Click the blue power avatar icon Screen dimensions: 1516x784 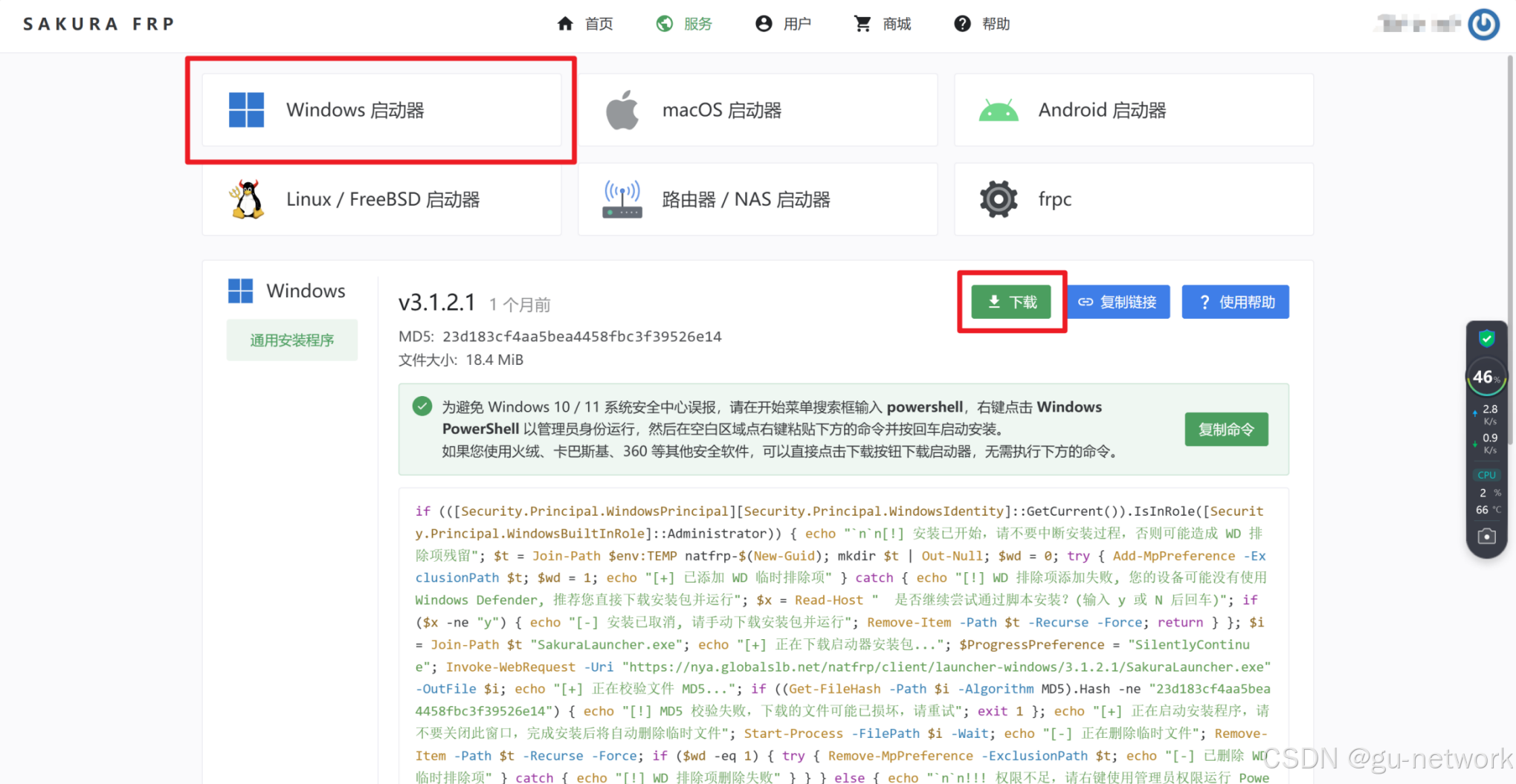(x=1484, y=24)
